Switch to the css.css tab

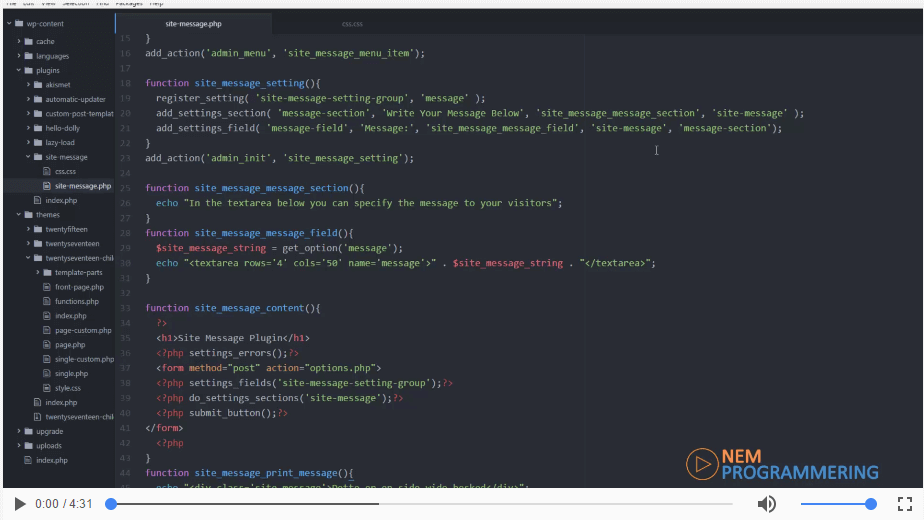tap(352, 23)
